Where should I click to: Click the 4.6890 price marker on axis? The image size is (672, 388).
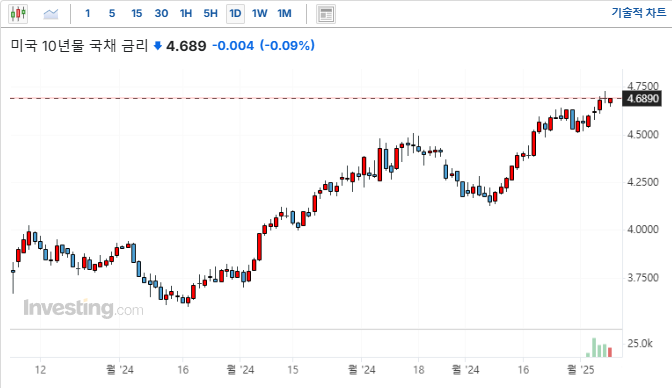pos(642,99)
